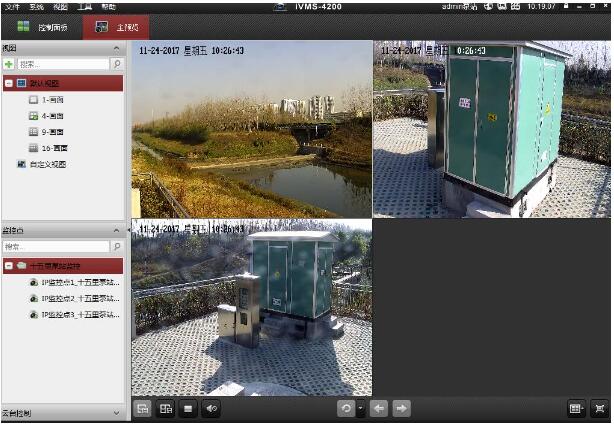Collapse the 十五里泵站监控 camera group
Viewport: 614px width, 424px height.
[x=9, y=266]
